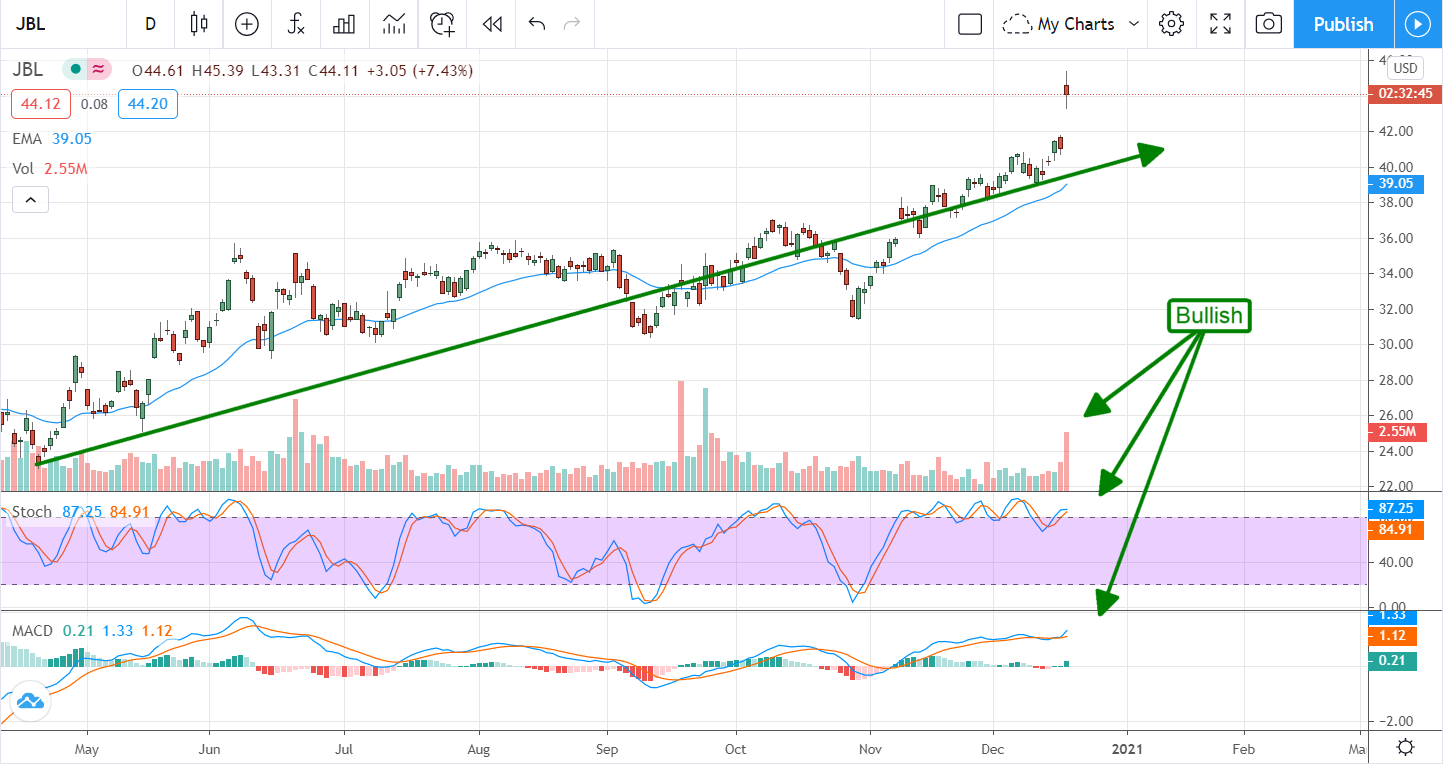This screenshot has width=1443, height=764.
Task: Click the 1.33 MACD axis label
Action: pyautogui.click(x=1392, y=617)
